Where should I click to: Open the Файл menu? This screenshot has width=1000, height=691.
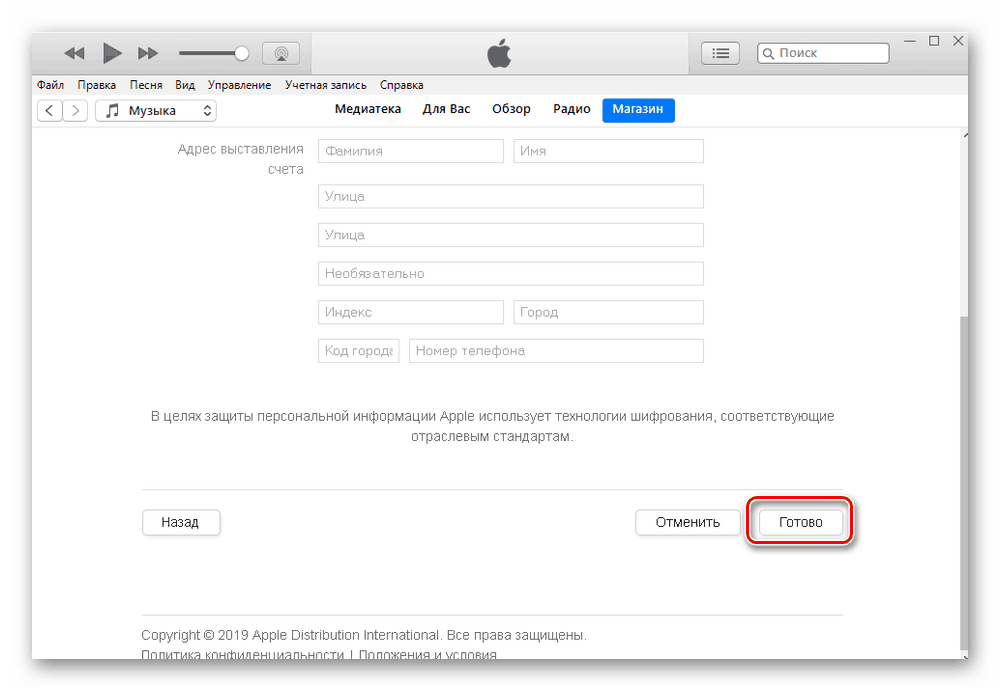(x=50, y=85)
